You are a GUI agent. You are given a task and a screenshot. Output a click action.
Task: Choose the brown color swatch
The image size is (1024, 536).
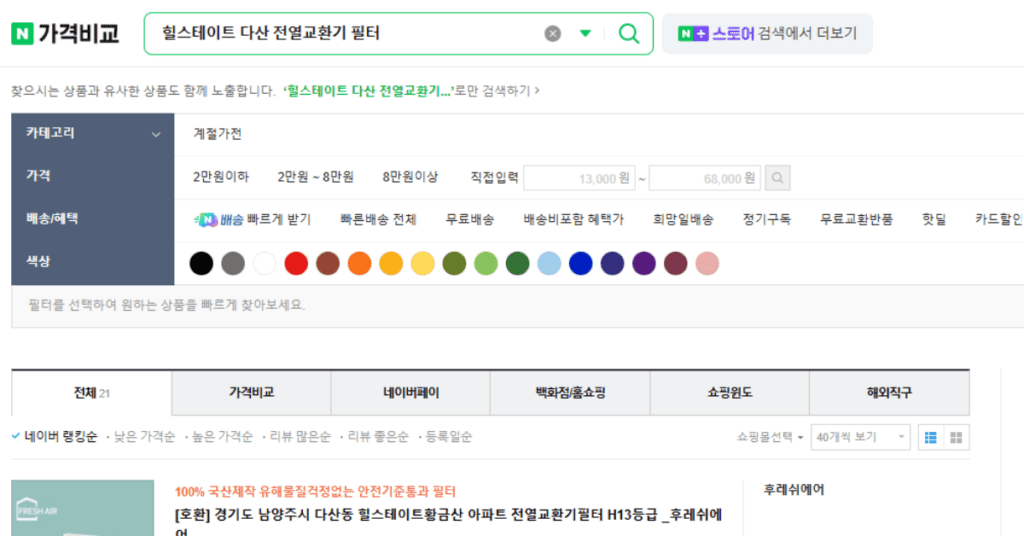click(x=328, y=264)
